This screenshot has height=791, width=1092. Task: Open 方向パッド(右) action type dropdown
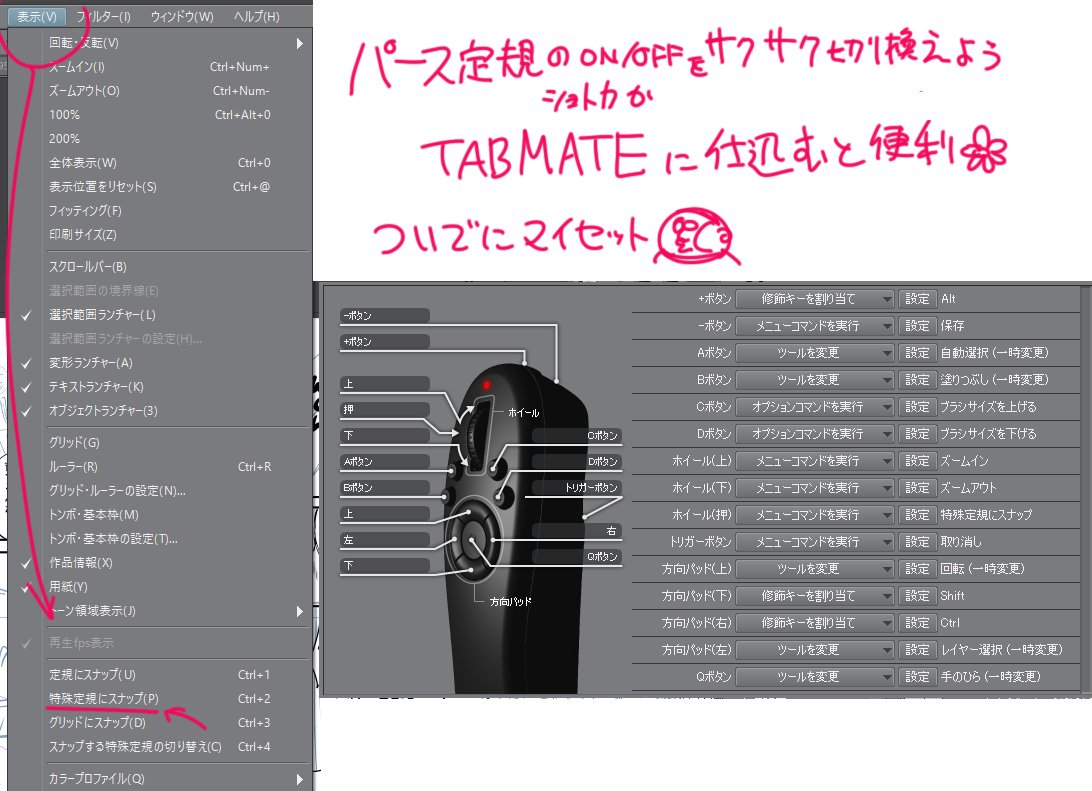coord(815,623)
